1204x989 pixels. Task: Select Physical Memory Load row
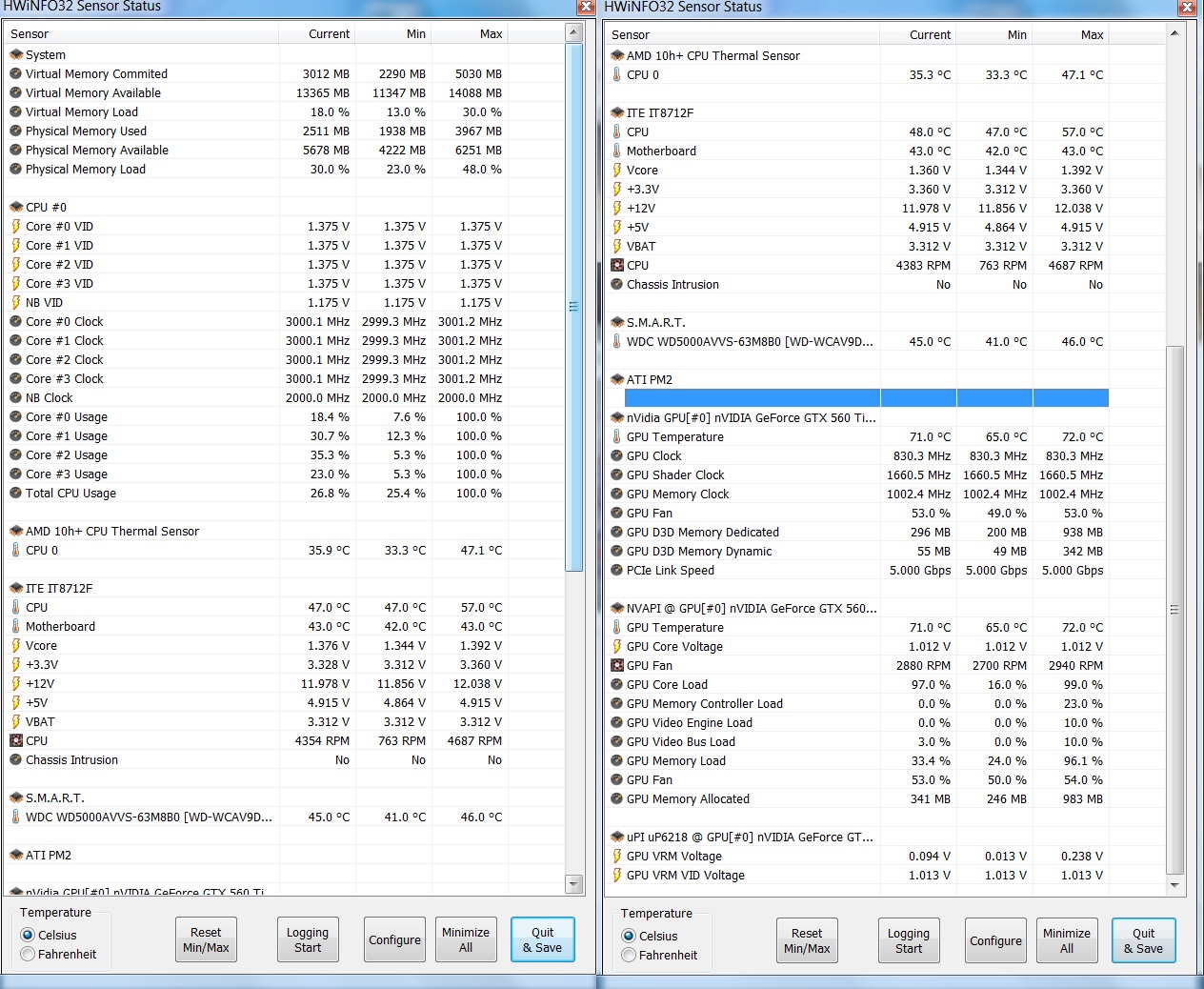click(256, 170)
